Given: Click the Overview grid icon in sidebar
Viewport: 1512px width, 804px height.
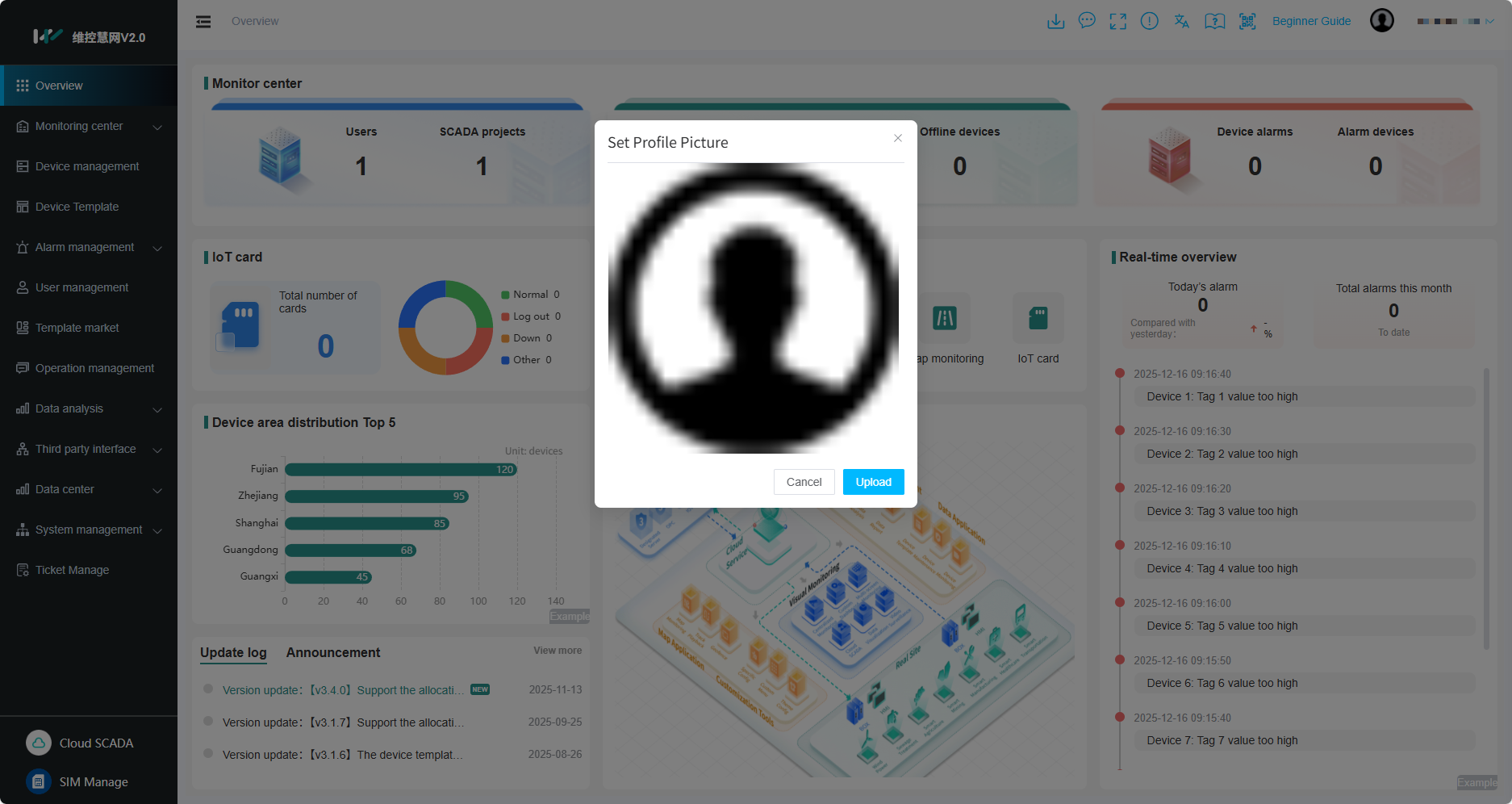Looking at the screenshot, I should coord(23,86).
